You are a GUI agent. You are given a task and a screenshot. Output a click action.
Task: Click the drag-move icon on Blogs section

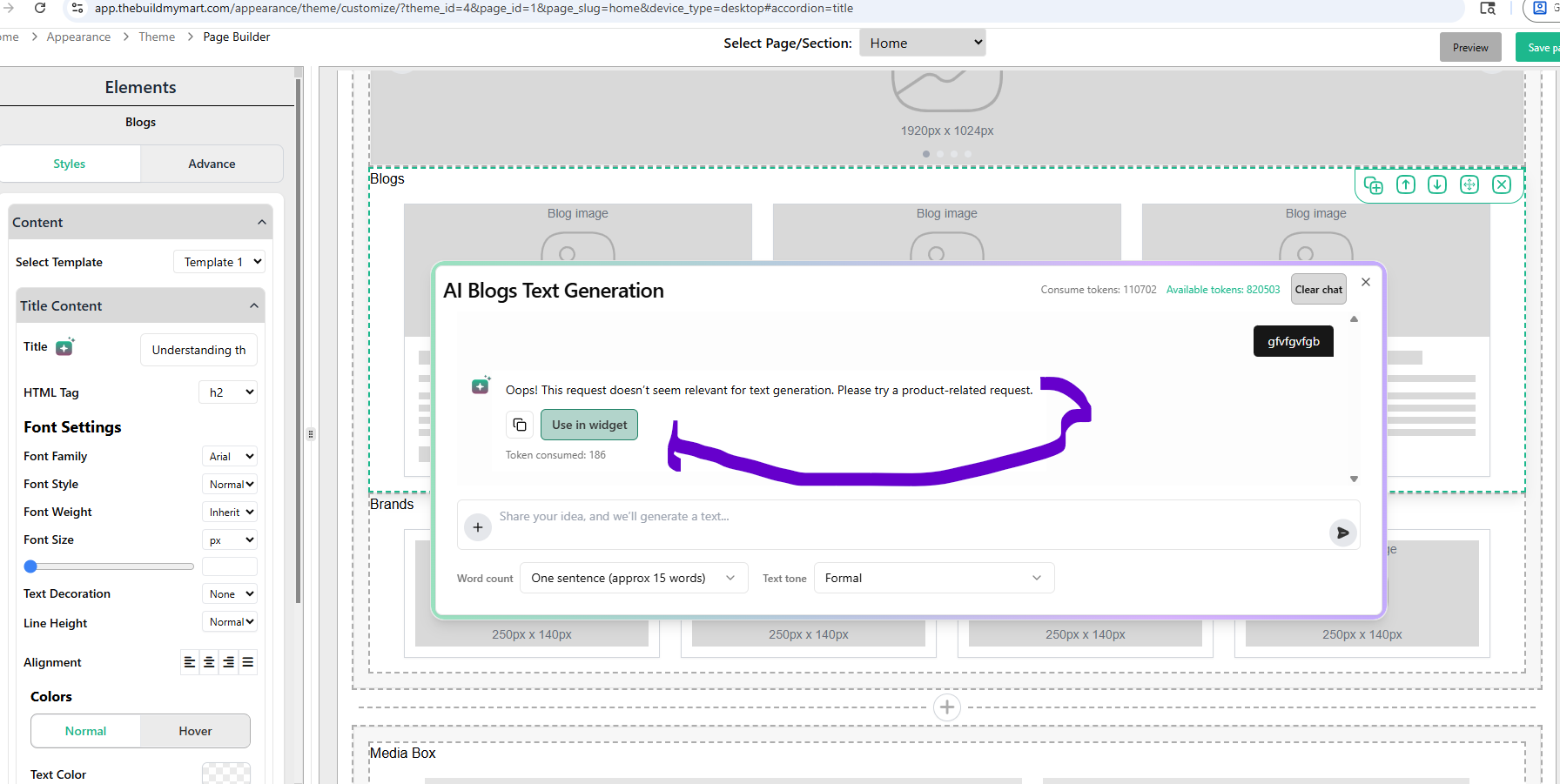coord(1469,184)
